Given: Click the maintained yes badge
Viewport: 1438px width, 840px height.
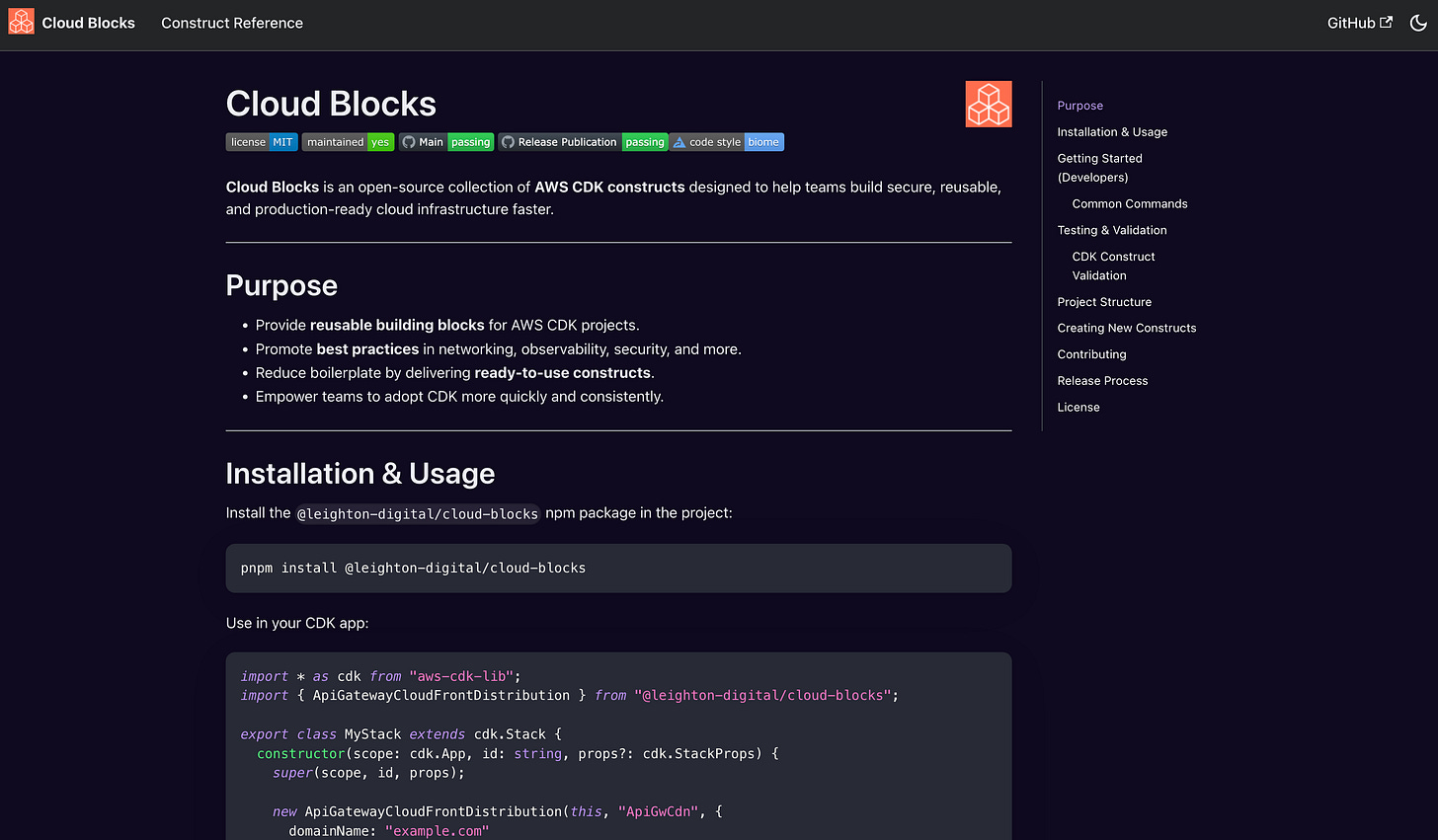Looking at the screenshot, I should 348,142.
